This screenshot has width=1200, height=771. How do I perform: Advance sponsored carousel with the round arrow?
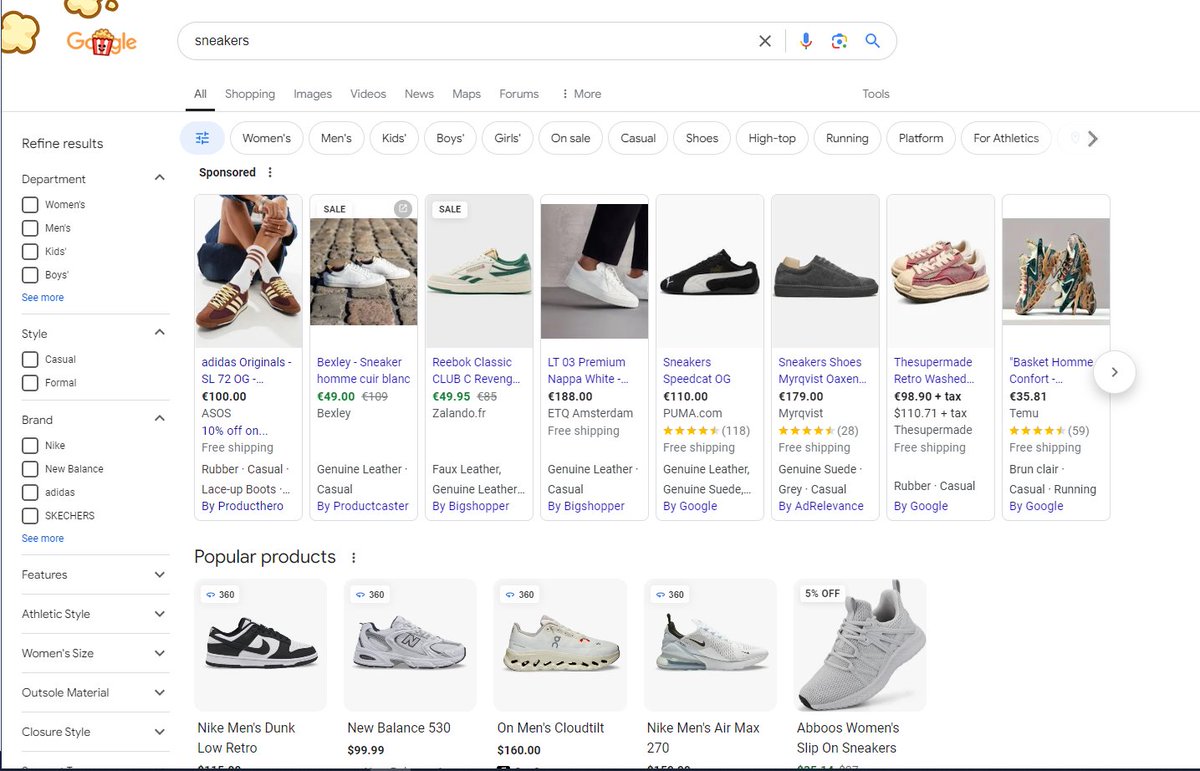1115,372
